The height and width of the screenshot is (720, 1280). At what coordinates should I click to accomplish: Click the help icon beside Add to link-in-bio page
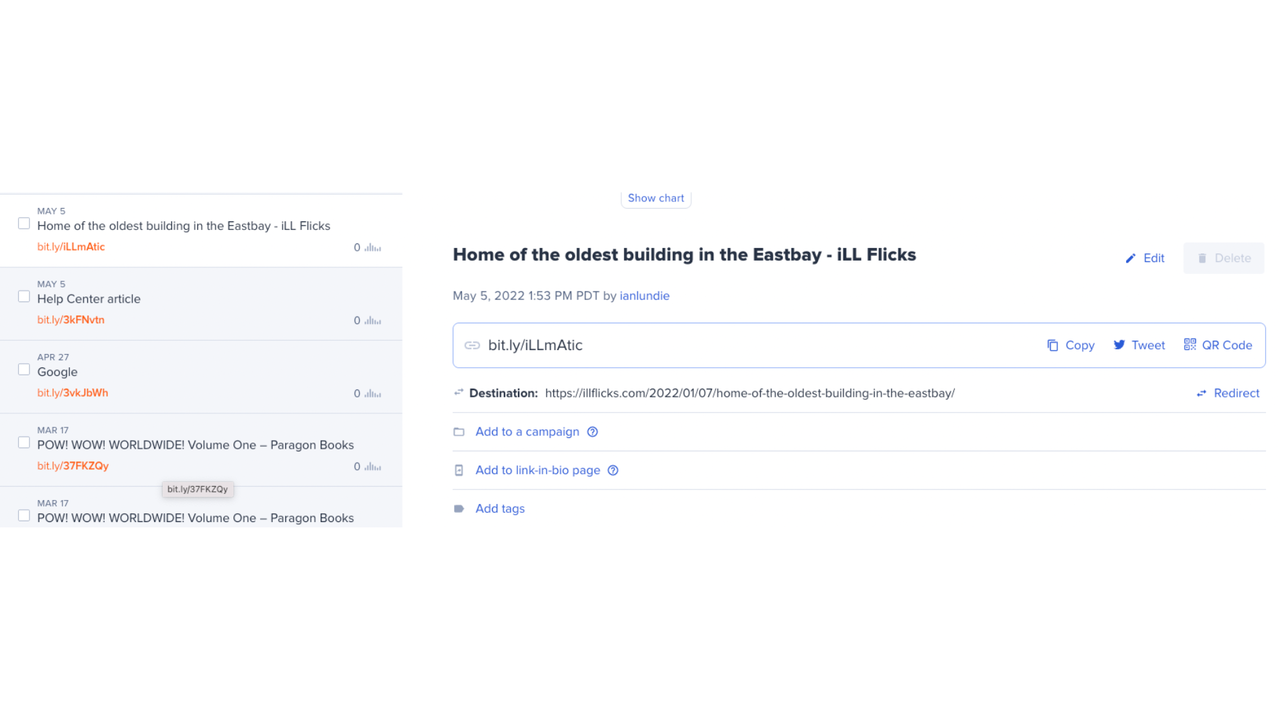coord(613,470)
